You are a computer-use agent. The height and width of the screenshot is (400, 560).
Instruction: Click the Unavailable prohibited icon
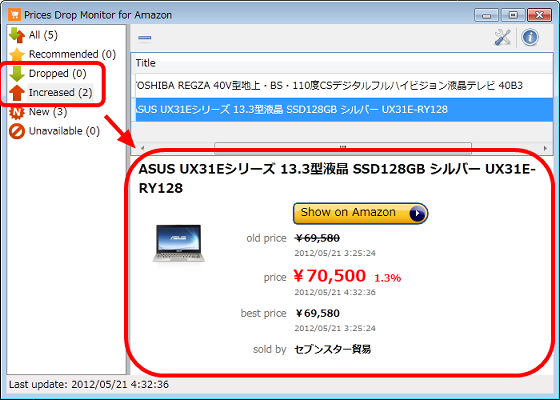pyautogui.click(x=17, y=131)
